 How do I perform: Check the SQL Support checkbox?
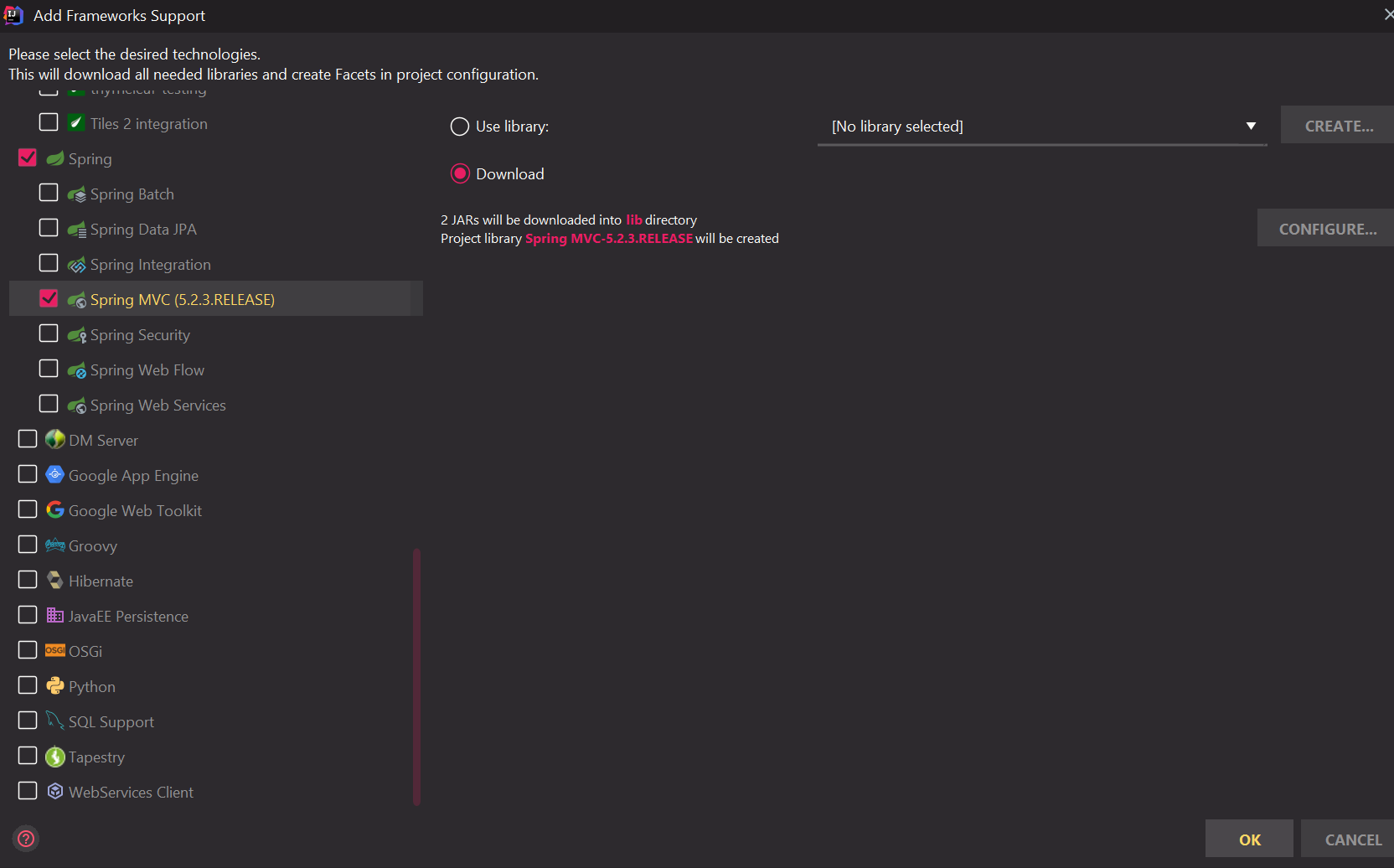point(28,721)
